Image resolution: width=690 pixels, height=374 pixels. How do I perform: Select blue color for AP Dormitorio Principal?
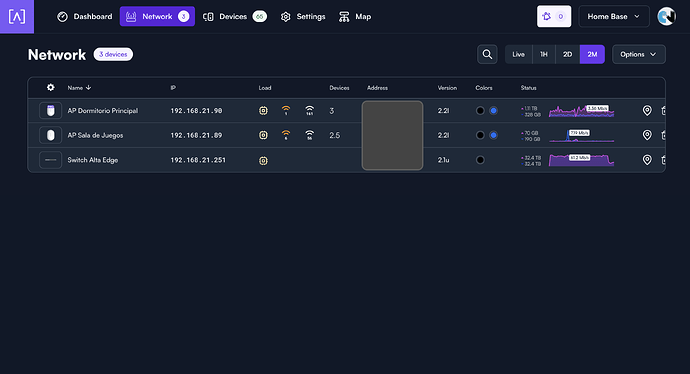[493, 110]
